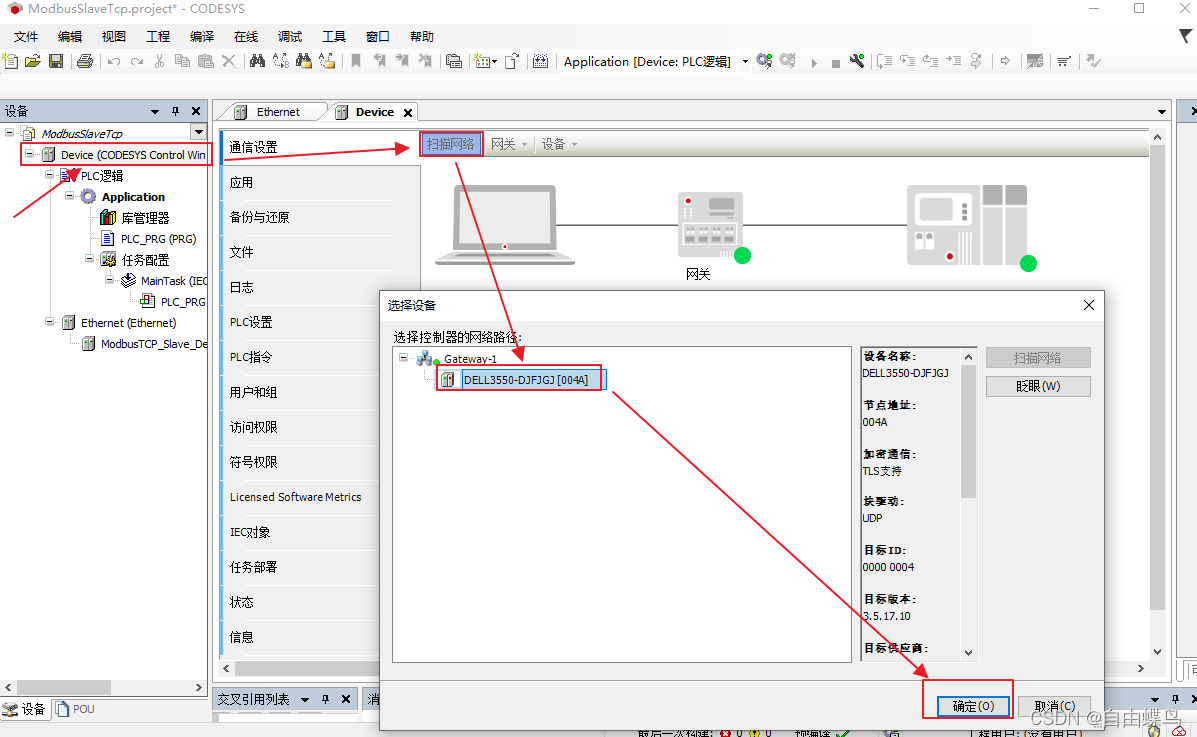
Task: Open the 网关 dropdown in the communication toolbar
Action: pos(509,144)
